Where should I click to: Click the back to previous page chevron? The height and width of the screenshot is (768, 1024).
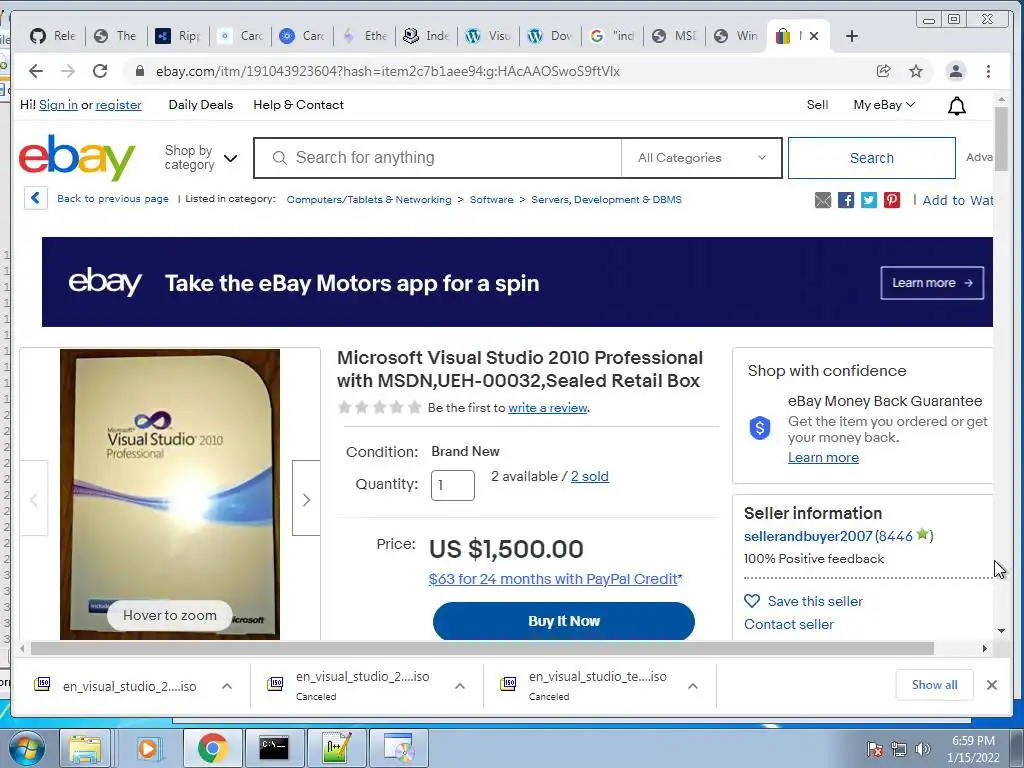click(36, 198)
